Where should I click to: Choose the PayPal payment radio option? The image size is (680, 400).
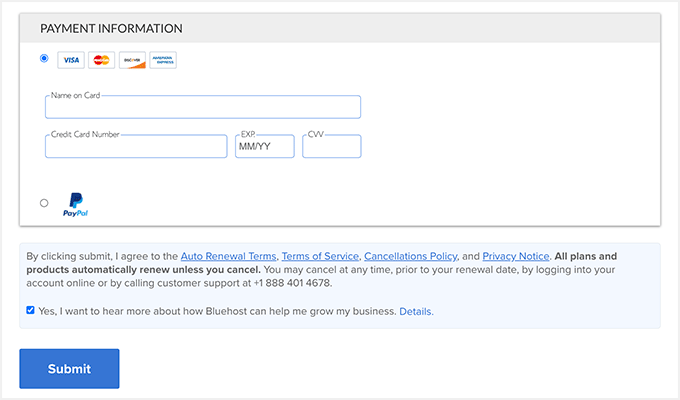pos(44,203)
